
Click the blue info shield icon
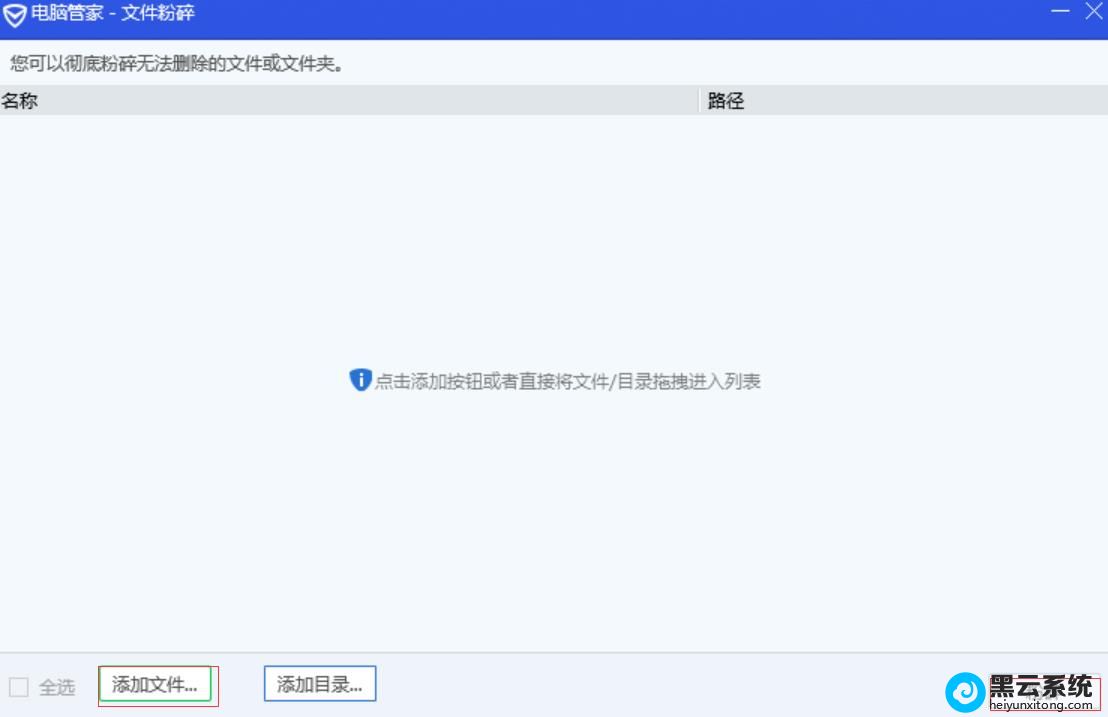click(360, 380)
